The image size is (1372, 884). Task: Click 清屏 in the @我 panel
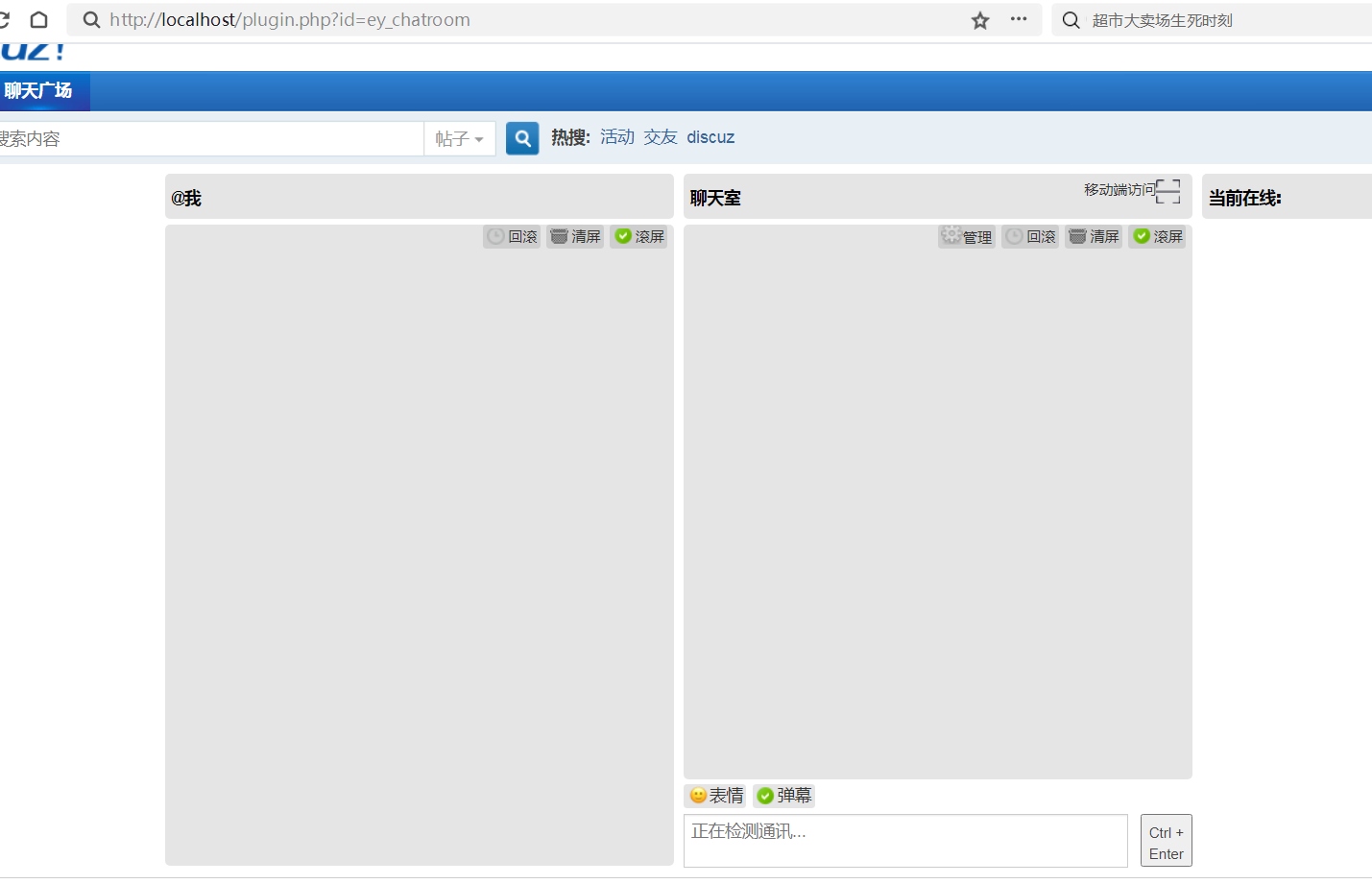point(575,236)
